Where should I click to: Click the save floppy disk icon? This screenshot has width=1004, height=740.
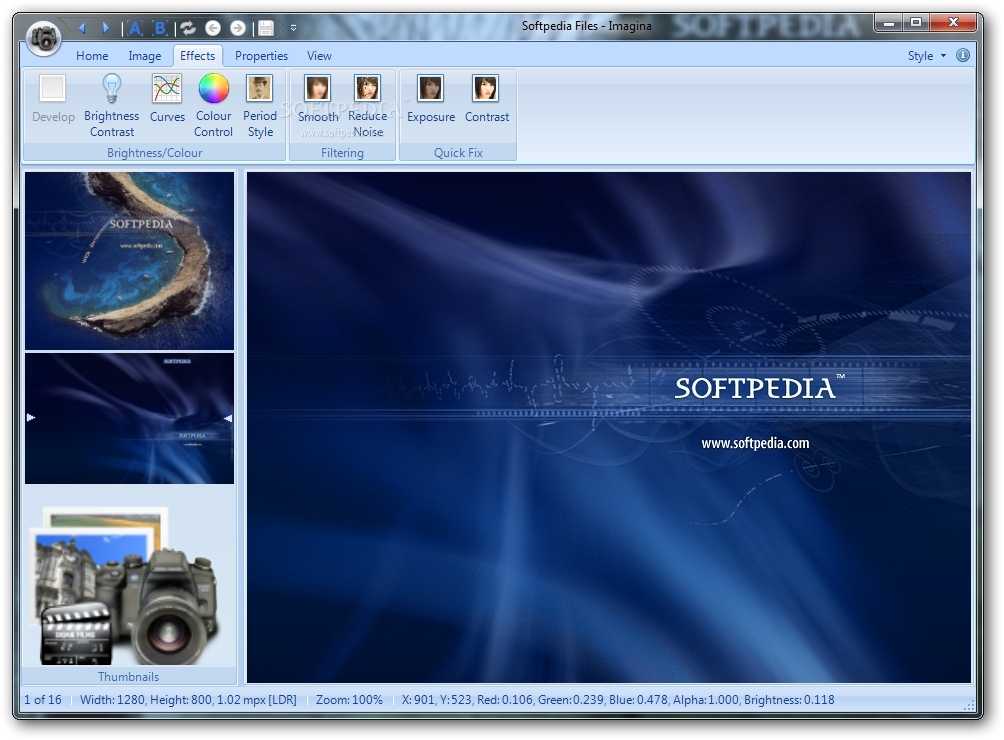point(266,28)
